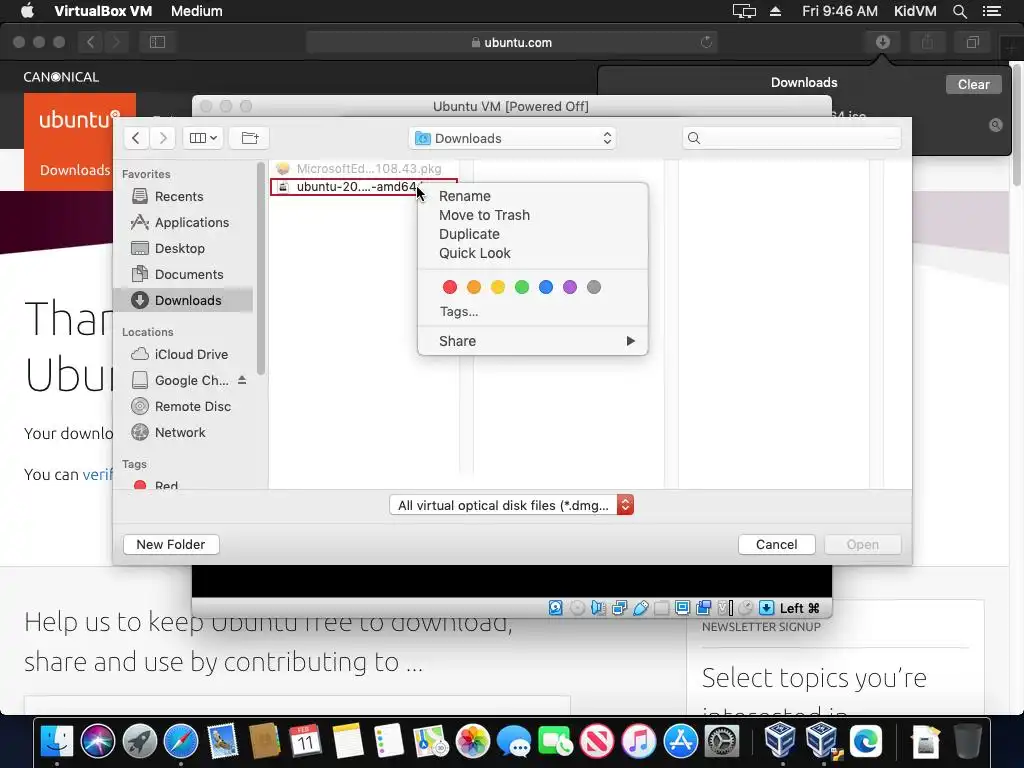Apply the blue tag color
This screenshot has width=1024, height=768.
pos(546,287)
